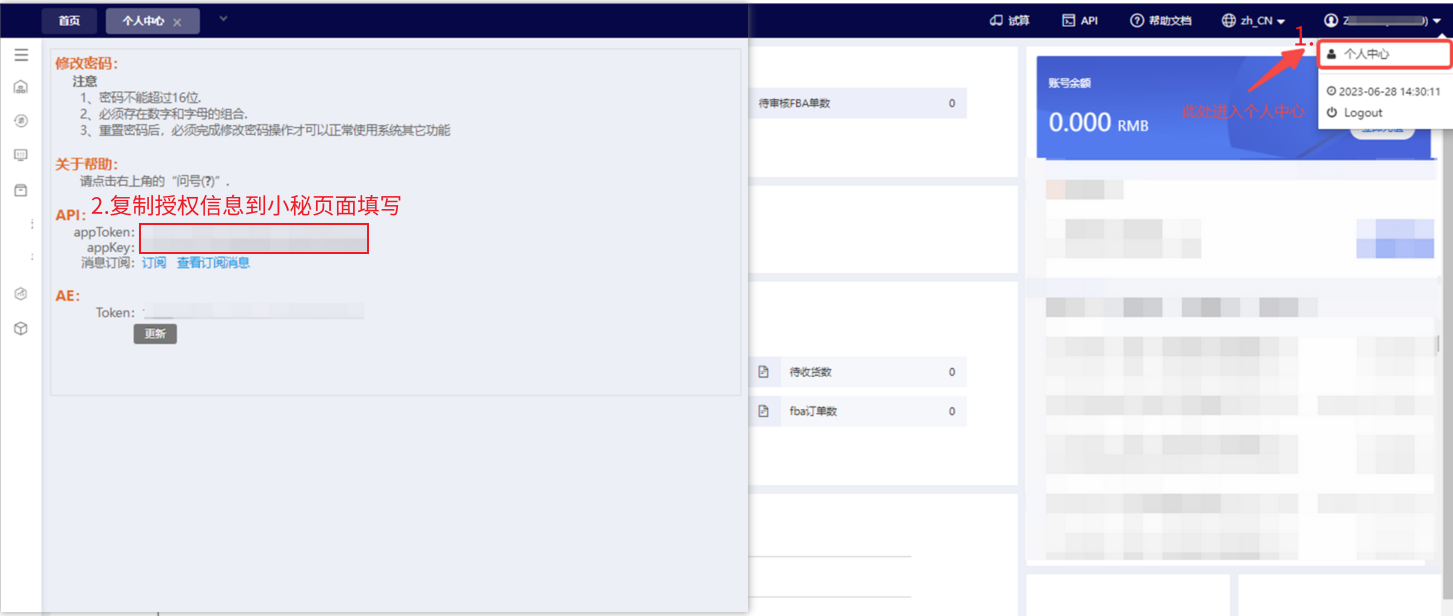Image resolution: width=1453 pixels, height=616 pixels.
Task: Click the AE Token value
Action: click(253, 312)
